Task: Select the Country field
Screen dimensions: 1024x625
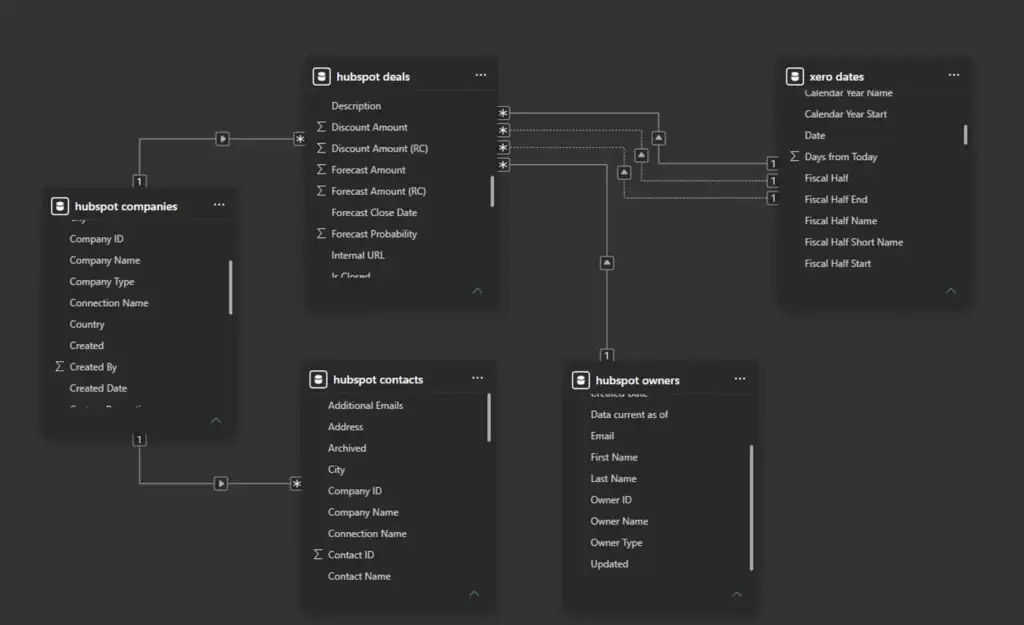Action: click(87, 324)
